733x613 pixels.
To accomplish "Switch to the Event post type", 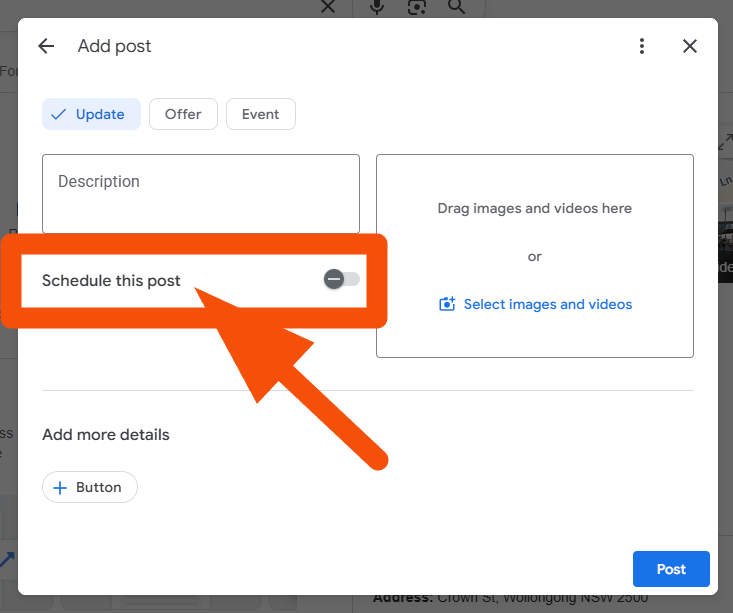I will (260, 114).
